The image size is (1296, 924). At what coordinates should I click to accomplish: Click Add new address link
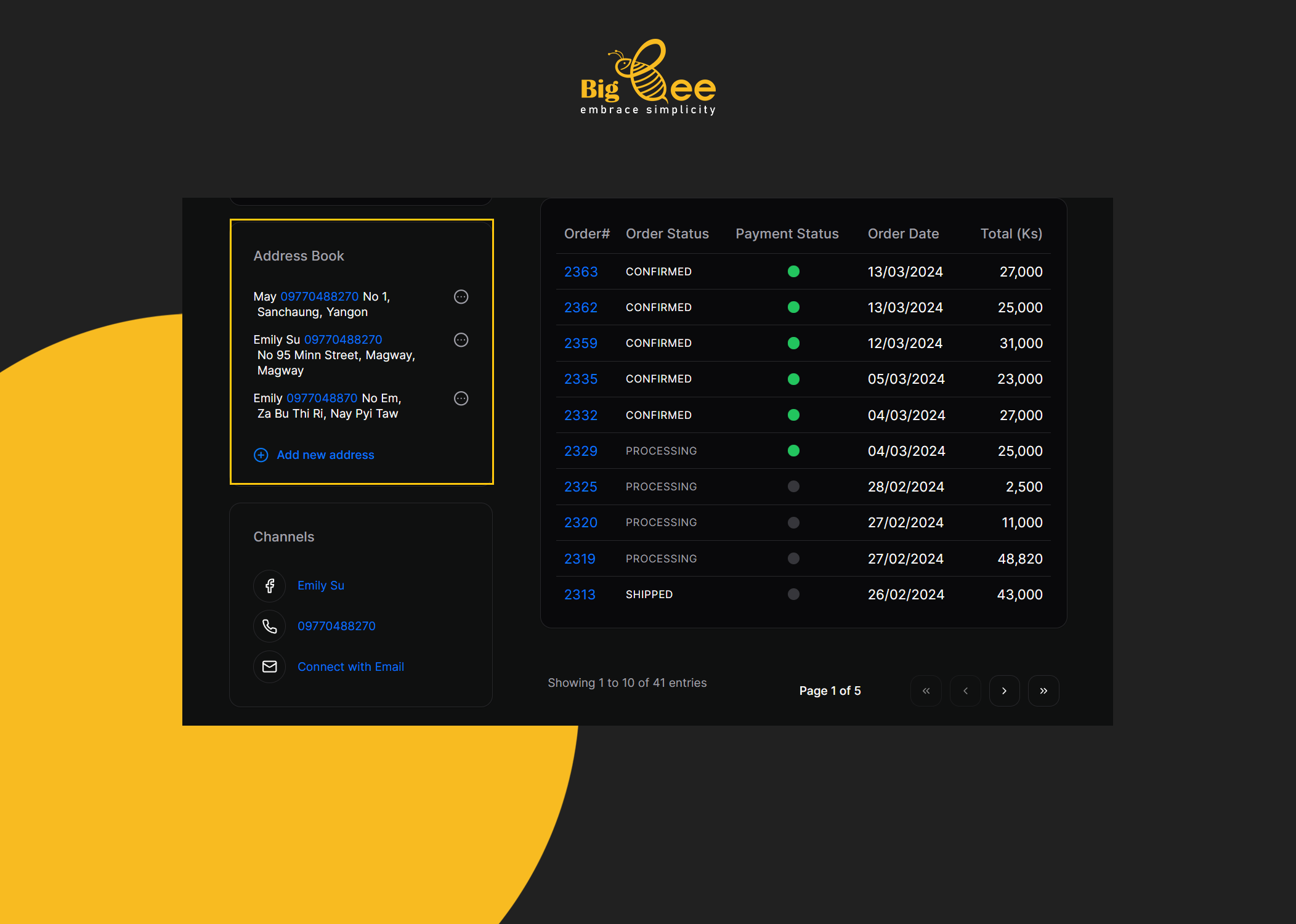coord(325,455)
